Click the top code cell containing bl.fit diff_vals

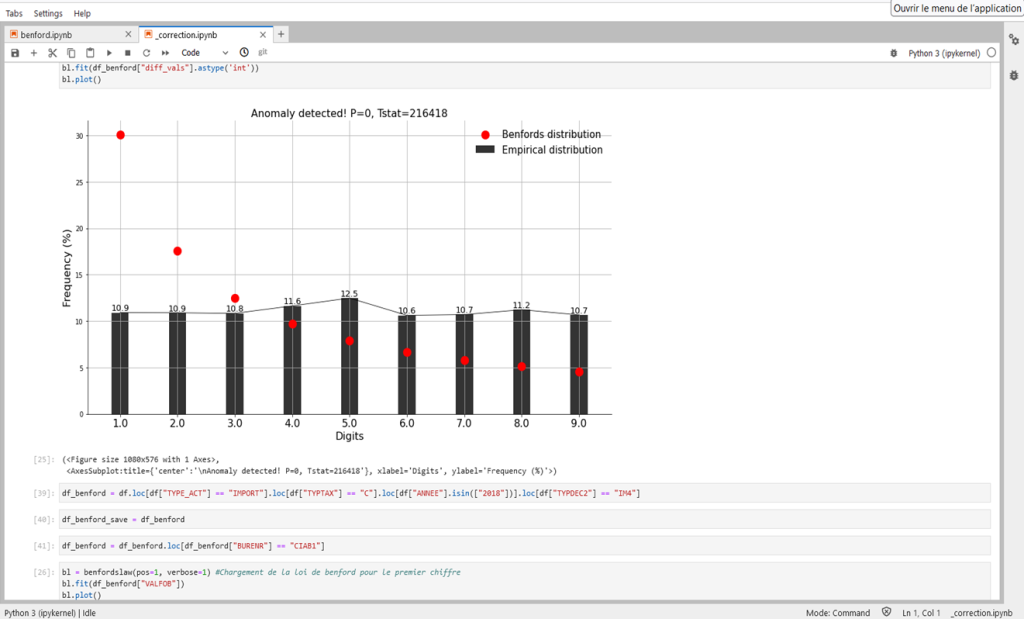click(x=524, y=74)
